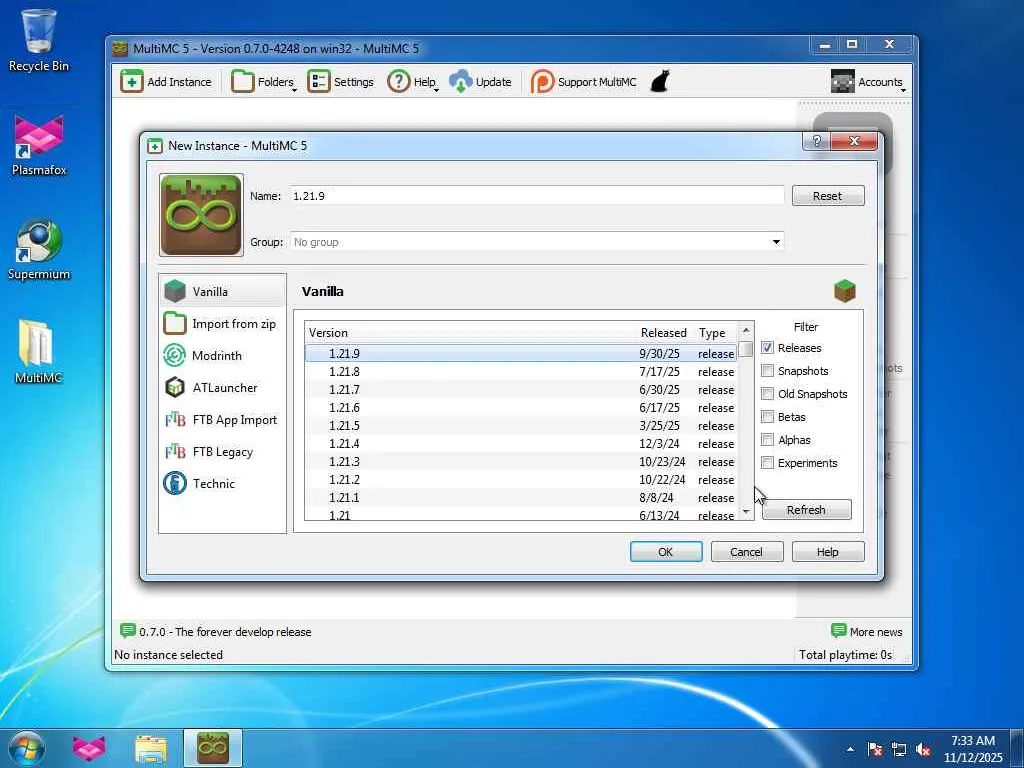Open Recycle Bin on the desktop
Image resolution: width=1024 pixels, height=768 pixels.
coord(39,39)
